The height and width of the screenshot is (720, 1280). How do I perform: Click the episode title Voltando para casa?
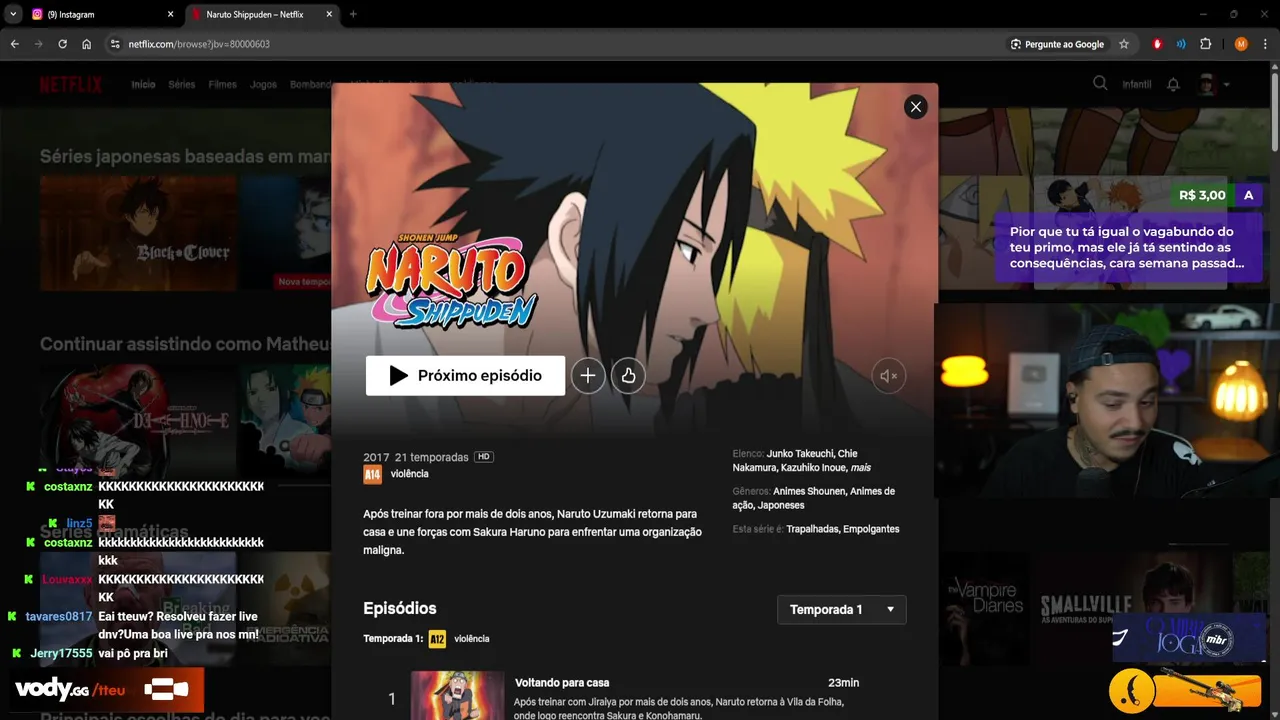click(x=562, y=683)
